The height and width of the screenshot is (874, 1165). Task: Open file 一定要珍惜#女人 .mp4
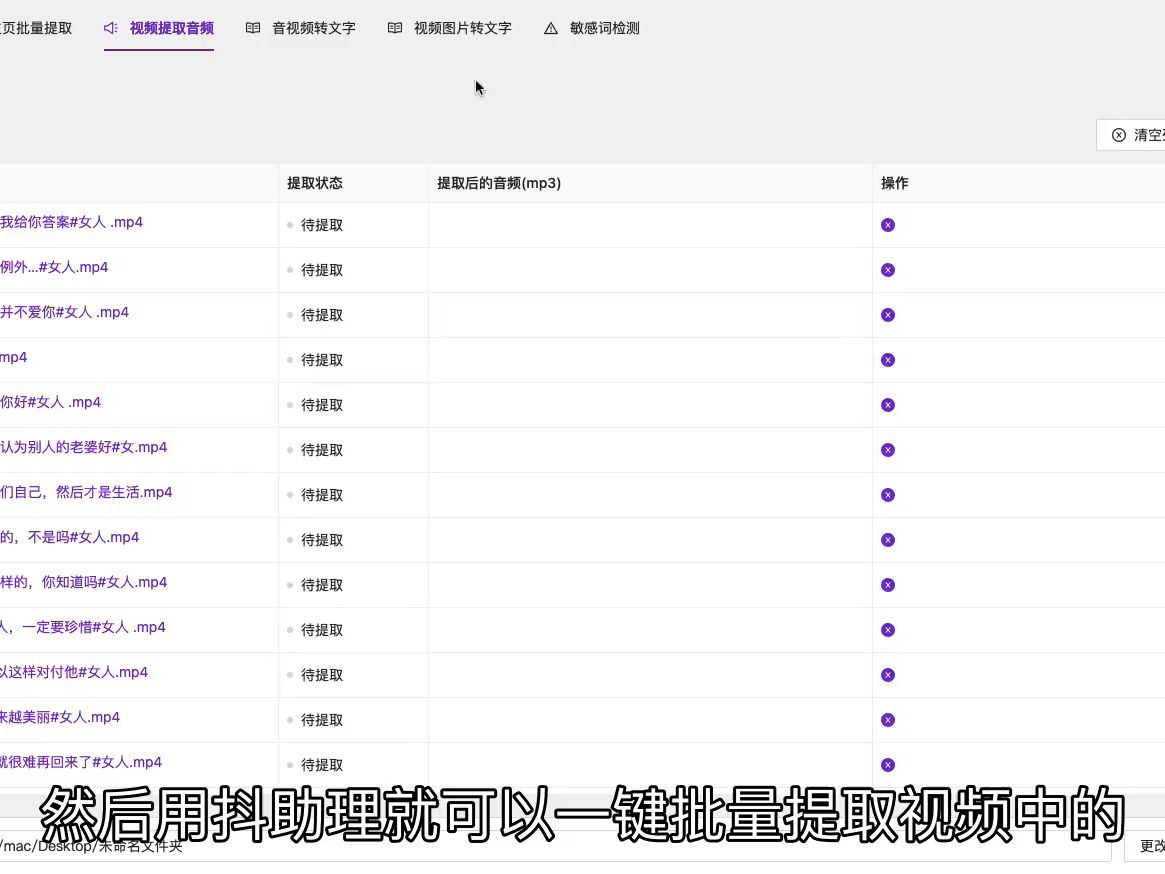tap(83, 627)
